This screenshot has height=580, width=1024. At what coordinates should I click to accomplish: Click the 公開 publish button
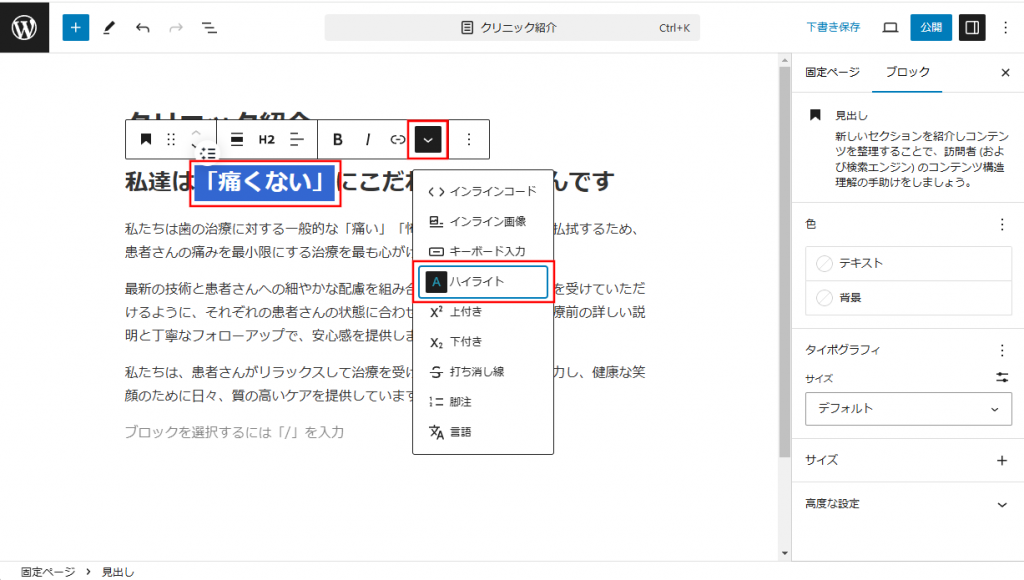[x=930, y=28]
